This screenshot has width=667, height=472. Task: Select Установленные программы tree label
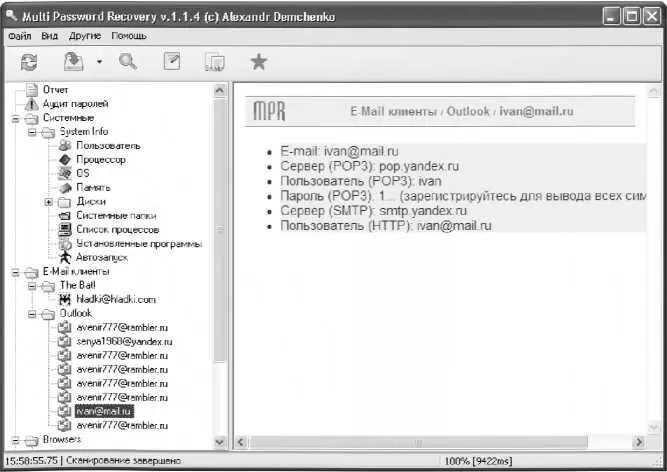[139, 244]
